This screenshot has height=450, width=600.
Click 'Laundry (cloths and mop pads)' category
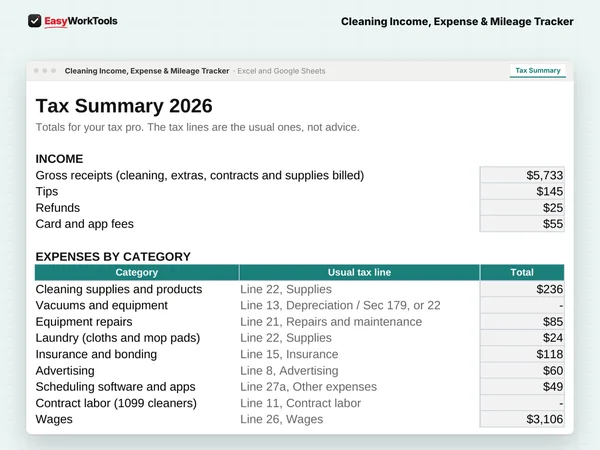[118, 338]
